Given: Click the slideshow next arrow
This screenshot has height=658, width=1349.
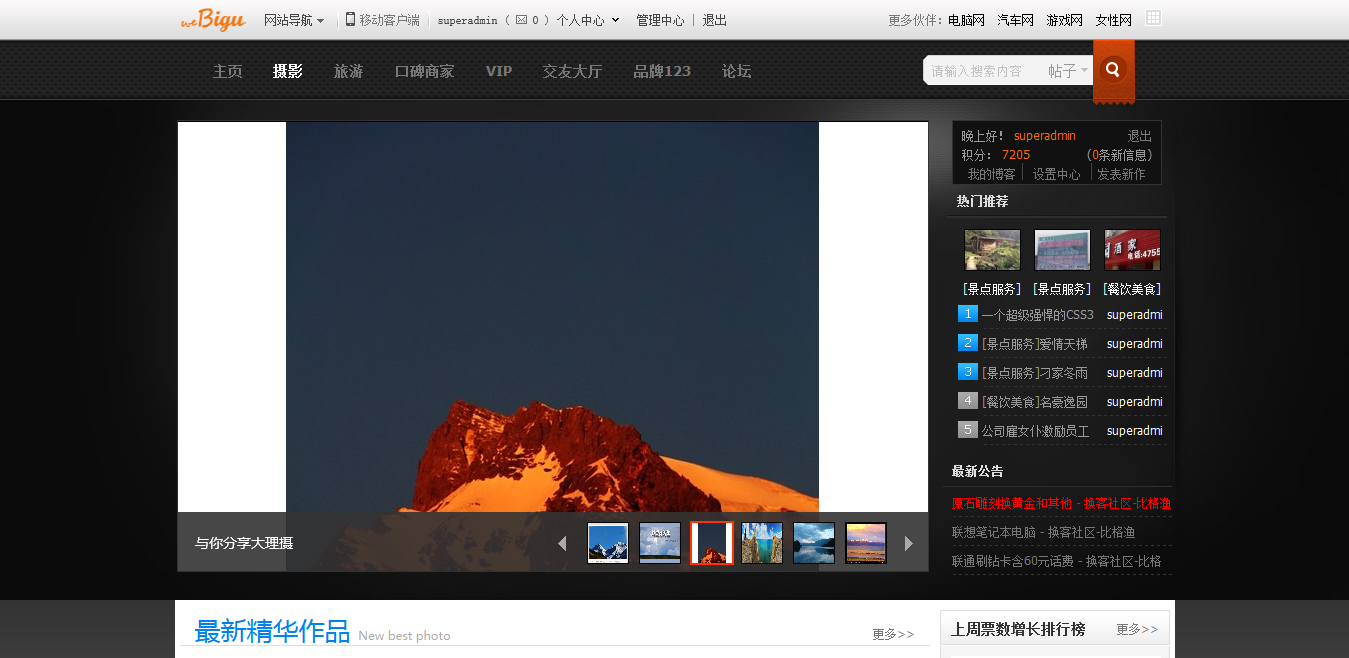Looking at the screenshot, I should 909,543.
